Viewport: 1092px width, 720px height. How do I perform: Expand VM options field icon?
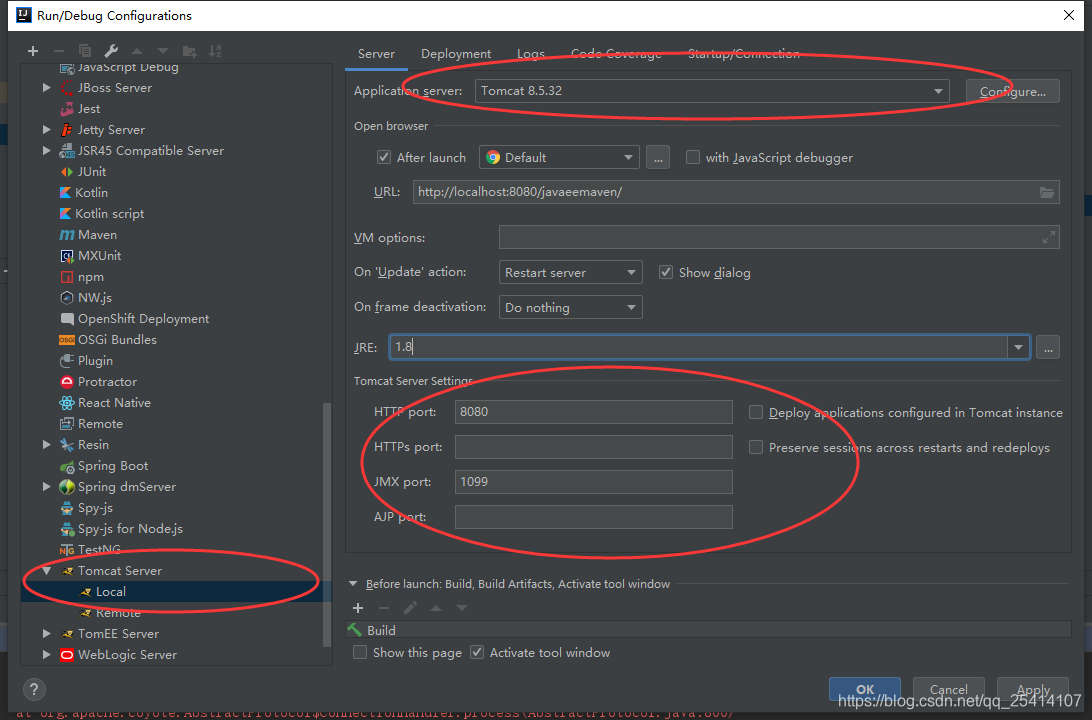(1048, 237)
